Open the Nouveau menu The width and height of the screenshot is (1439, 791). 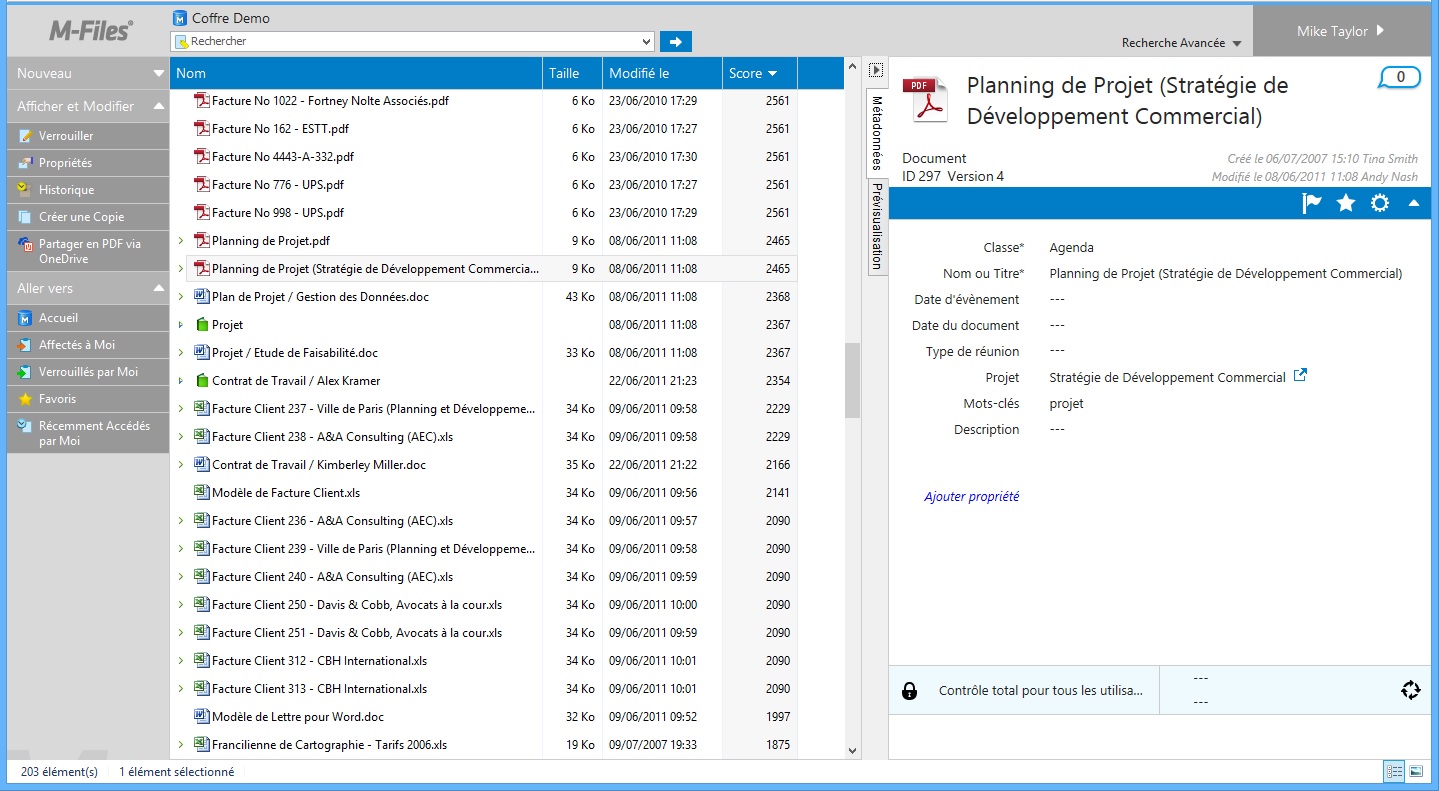coord(88,73)
